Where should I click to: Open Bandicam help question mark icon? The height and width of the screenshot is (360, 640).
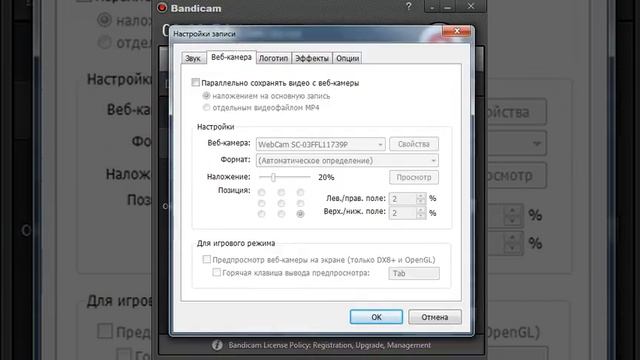409,7
